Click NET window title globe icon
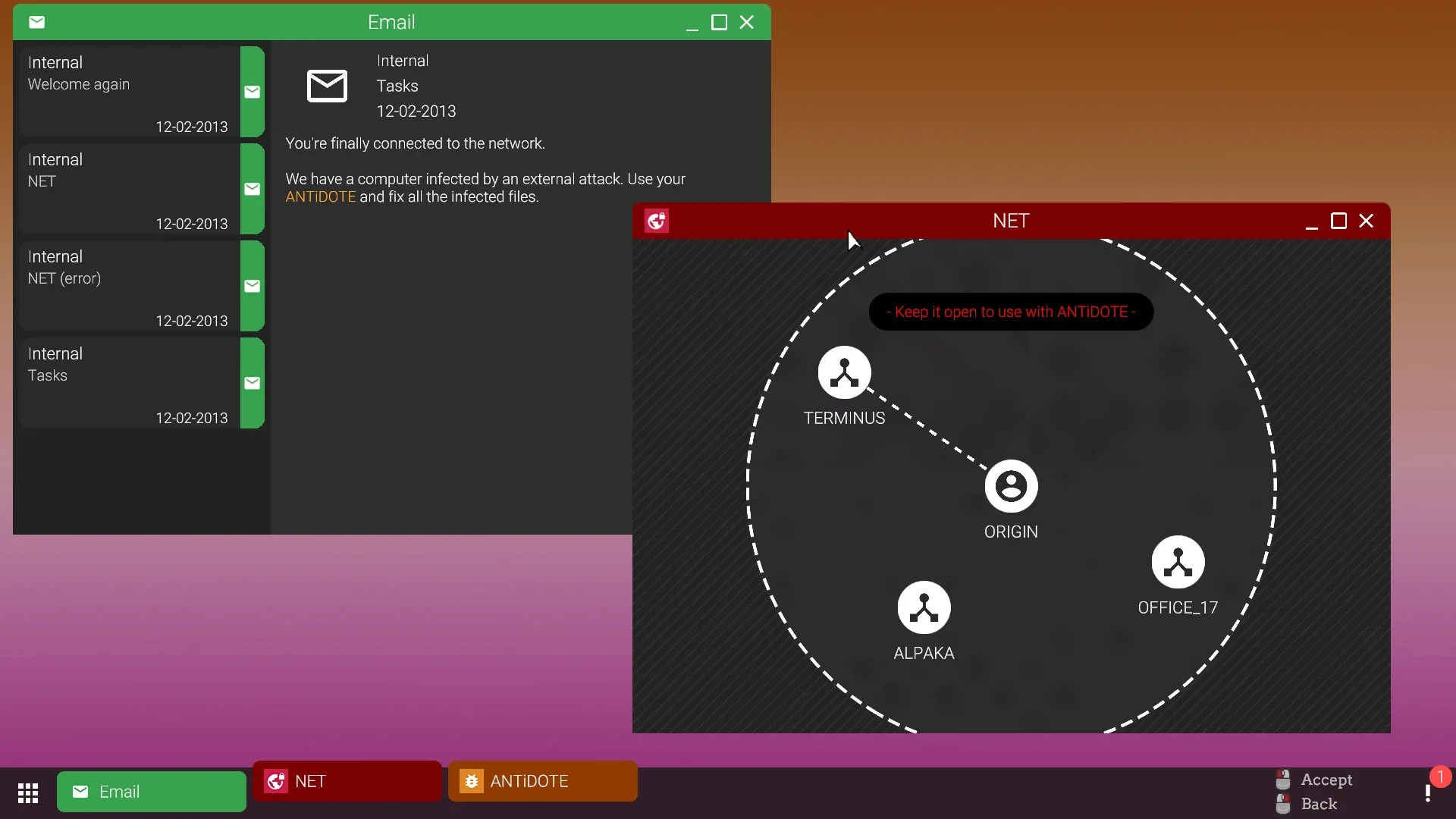The width and height of the screenshot is (1456, 819). tap(656, 221)
